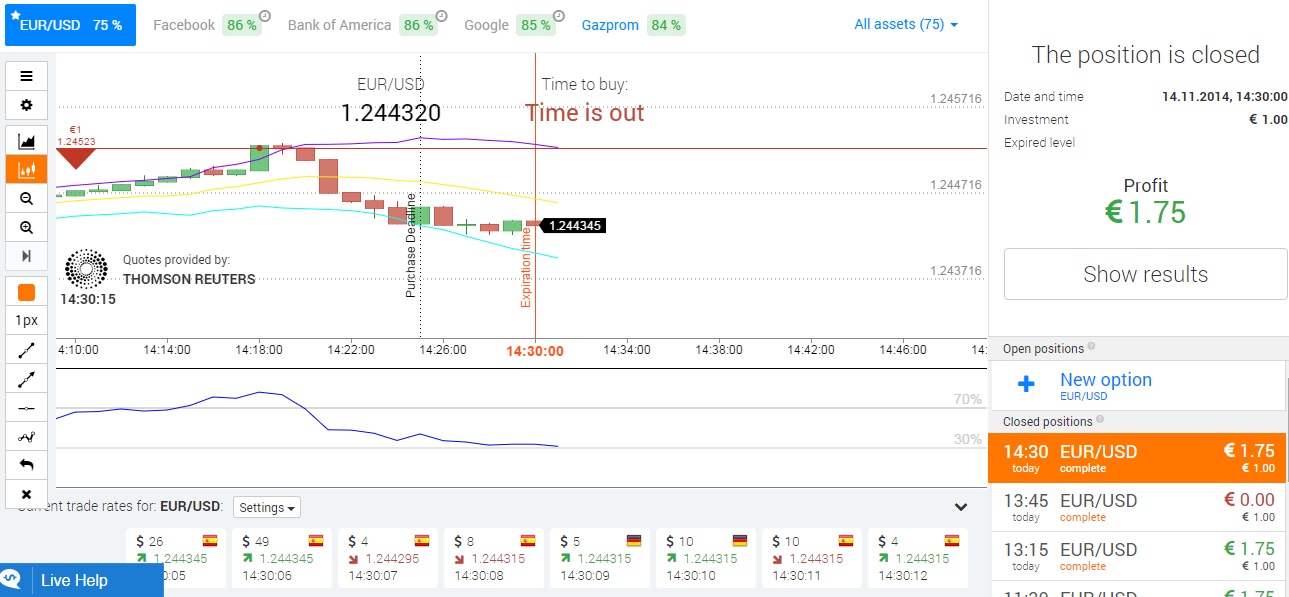
Task: Select the Gazprom 84% asset tab
Action: (633, 25)
